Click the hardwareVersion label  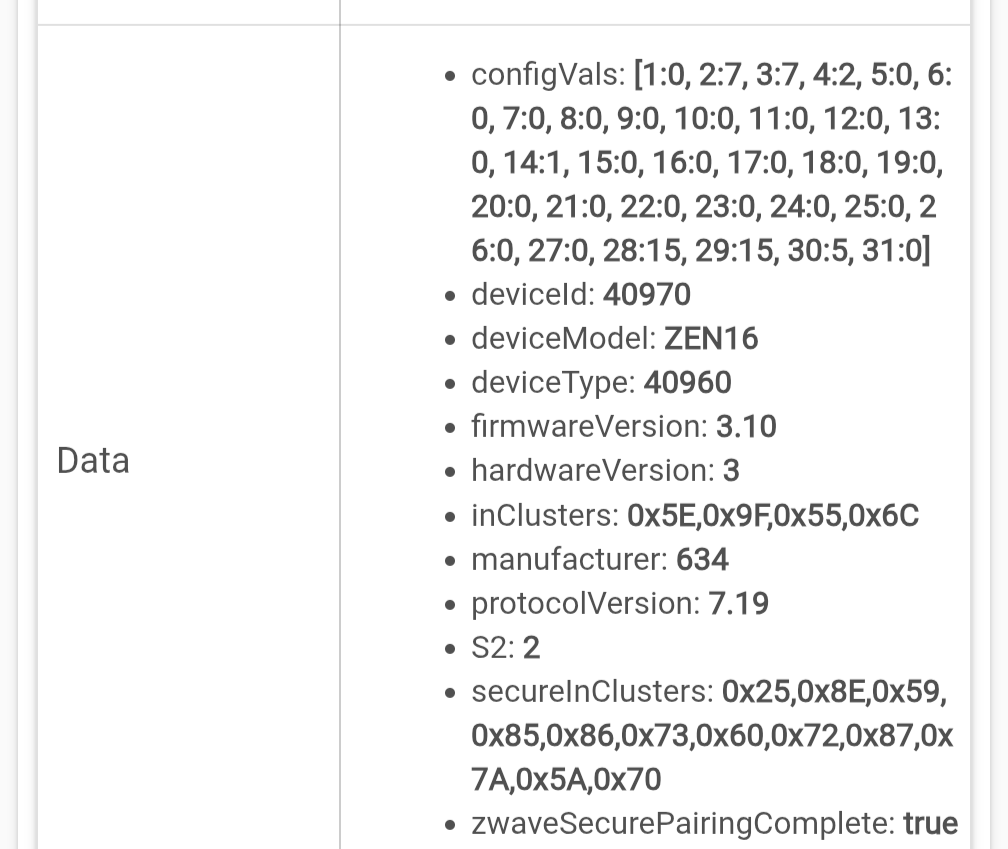pyautogui.click(x=592, y=471)
